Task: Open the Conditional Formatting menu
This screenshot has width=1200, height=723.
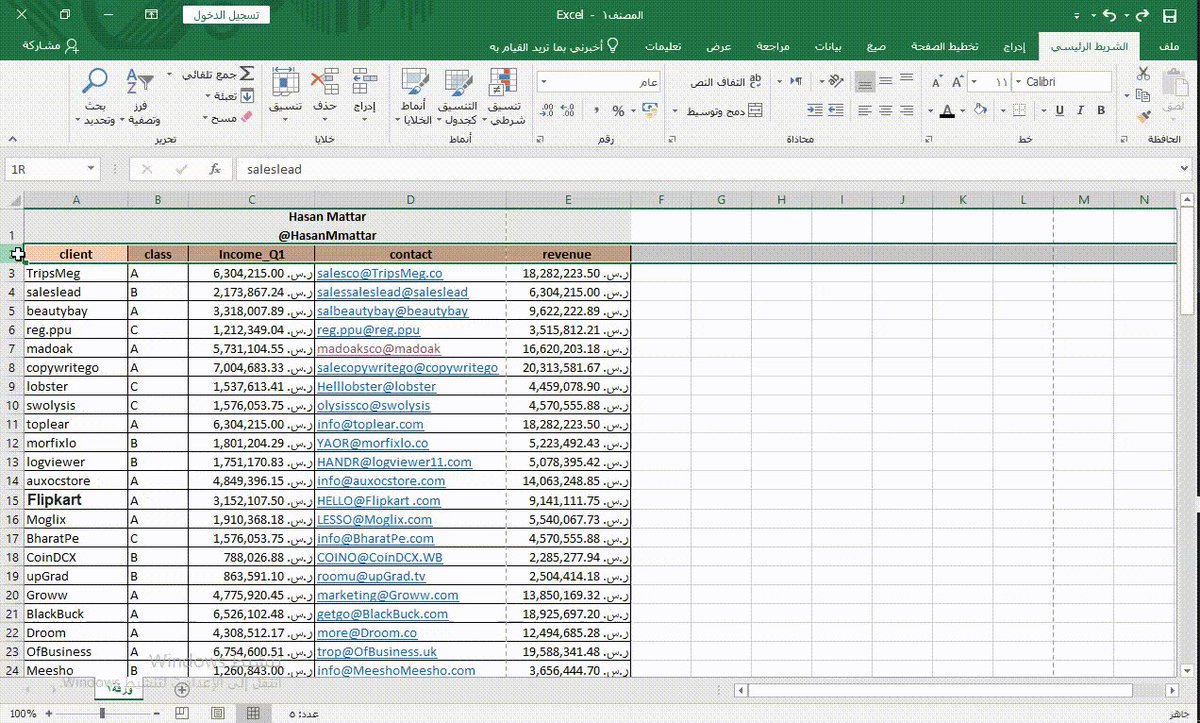Action: point(506,97)
